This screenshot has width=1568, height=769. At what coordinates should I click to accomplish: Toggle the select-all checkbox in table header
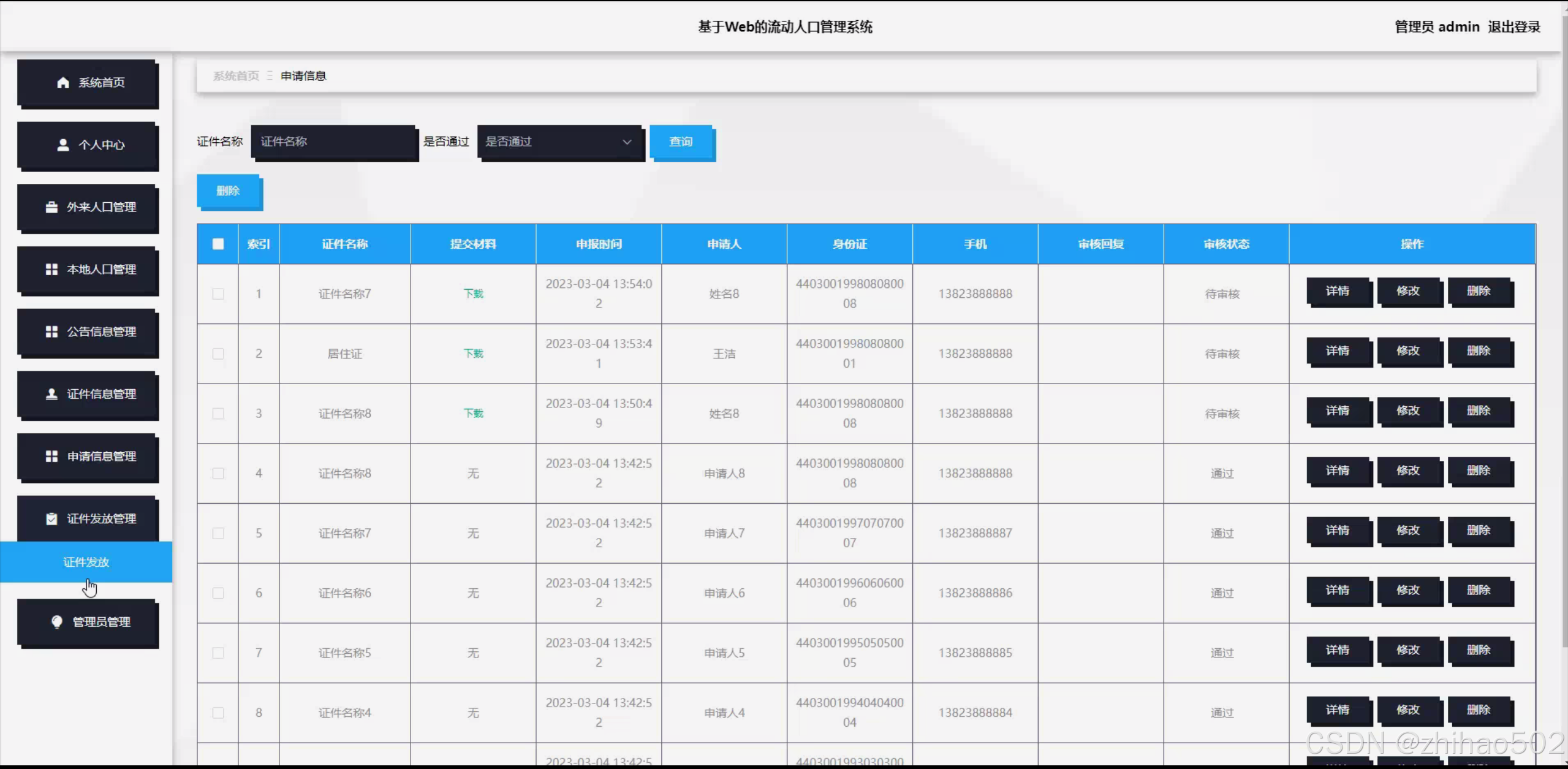pos(218,244)
